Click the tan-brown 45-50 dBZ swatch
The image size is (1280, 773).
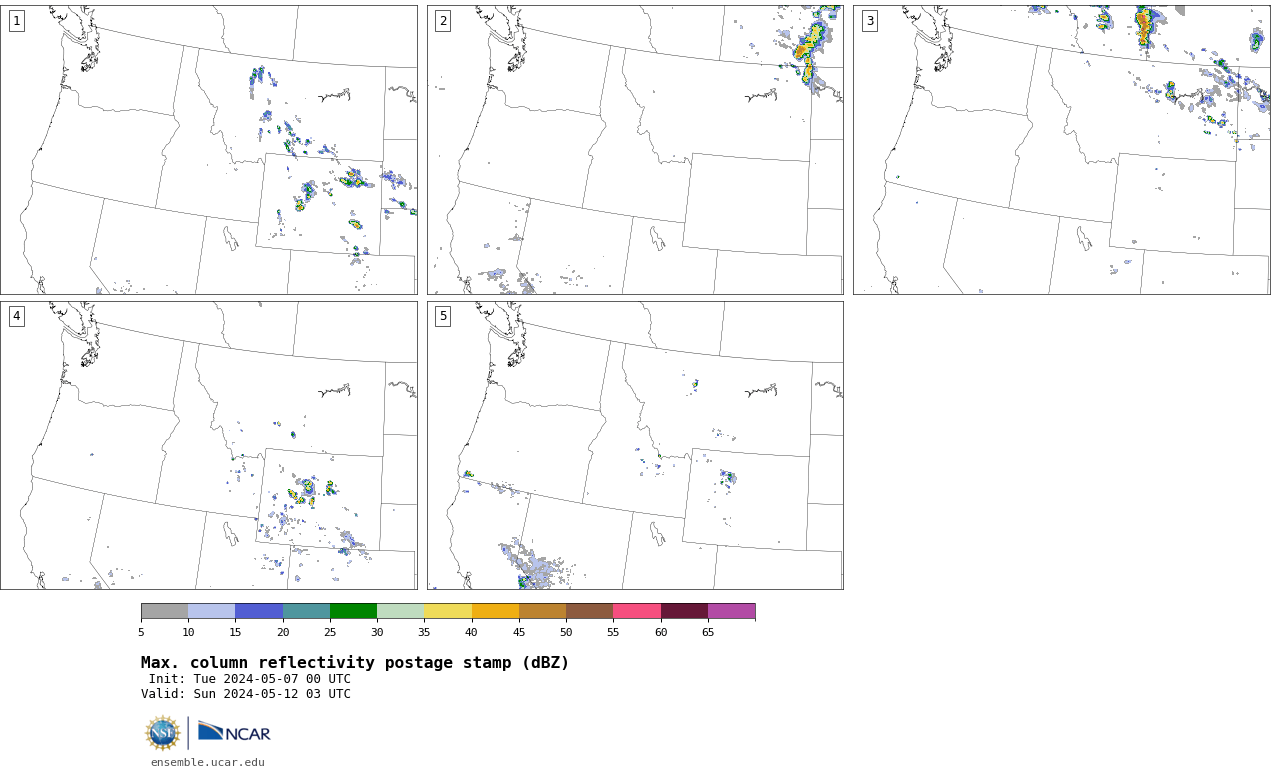[542, 611]
